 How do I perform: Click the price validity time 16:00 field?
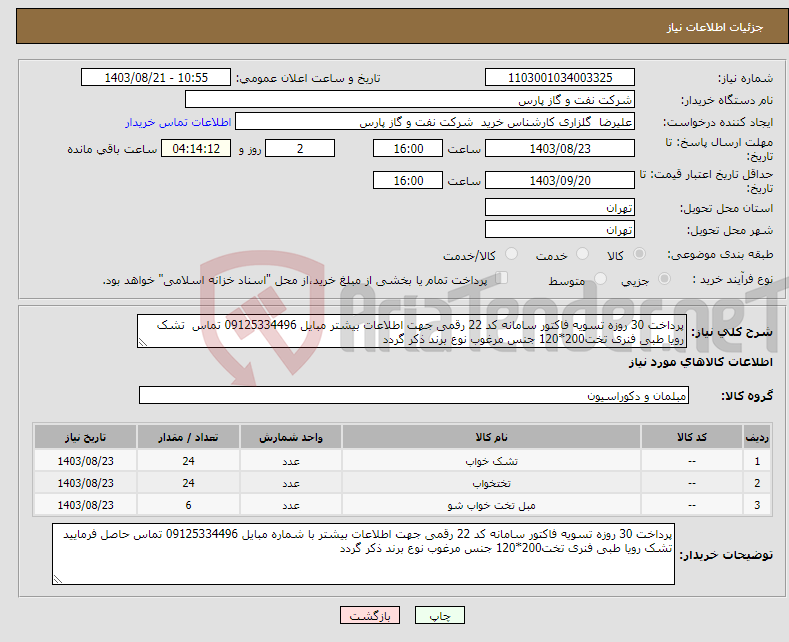[x=408, y=180]
